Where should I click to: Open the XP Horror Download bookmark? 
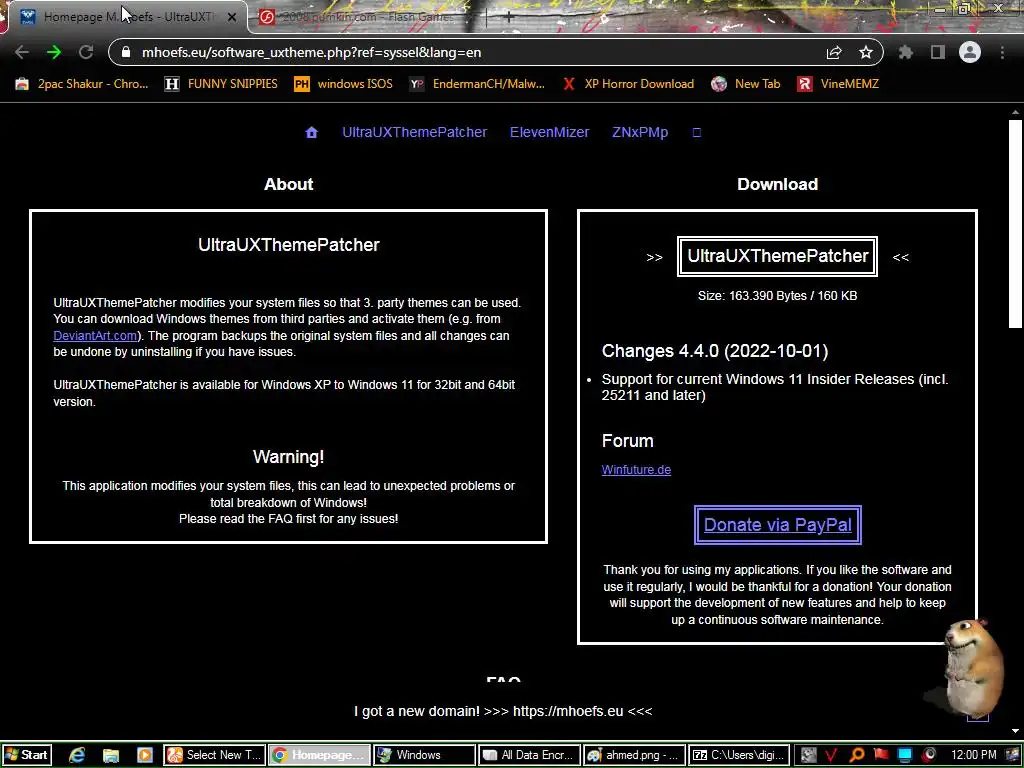[628, 84]
